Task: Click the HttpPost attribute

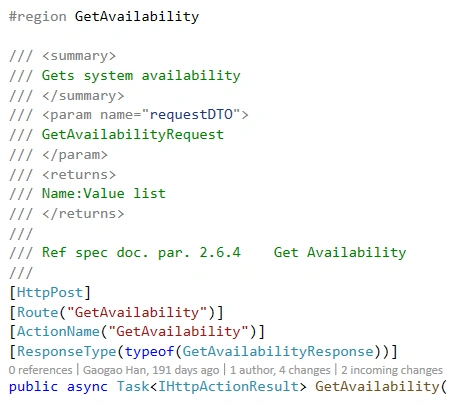Action: [50, 292]
